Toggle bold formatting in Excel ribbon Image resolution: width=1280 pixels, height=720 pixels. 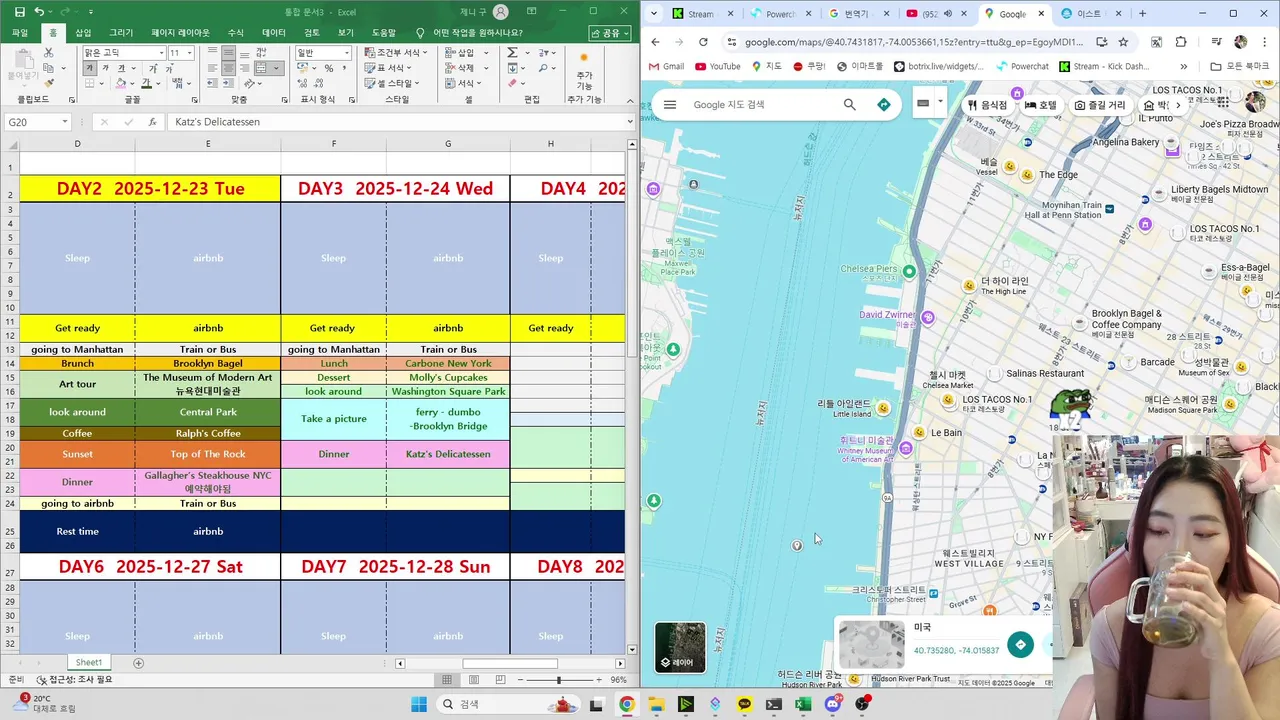[x=89, y=68]
